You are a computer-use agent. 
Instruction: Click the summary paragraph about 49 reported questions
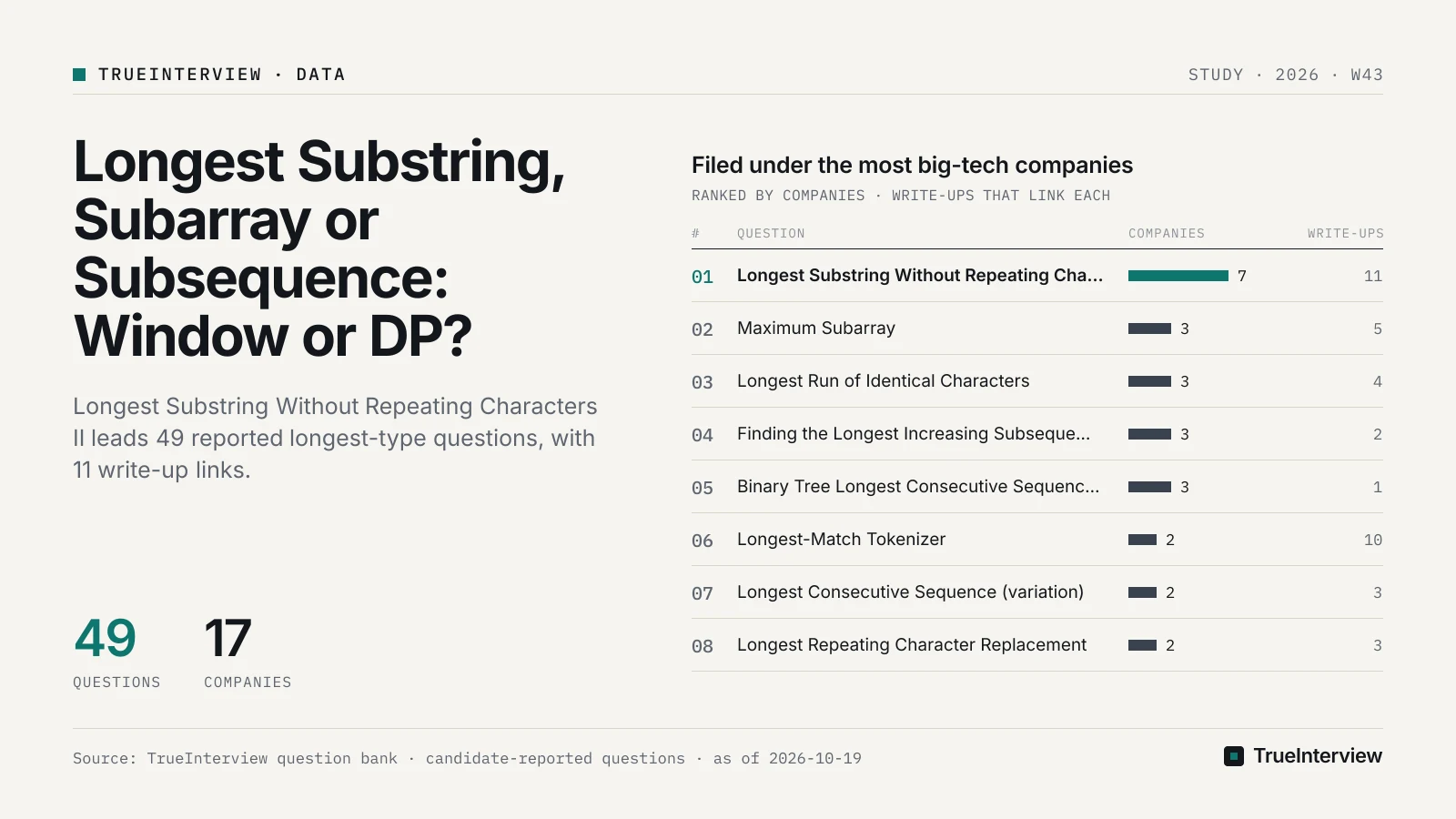tap(335, 438)
